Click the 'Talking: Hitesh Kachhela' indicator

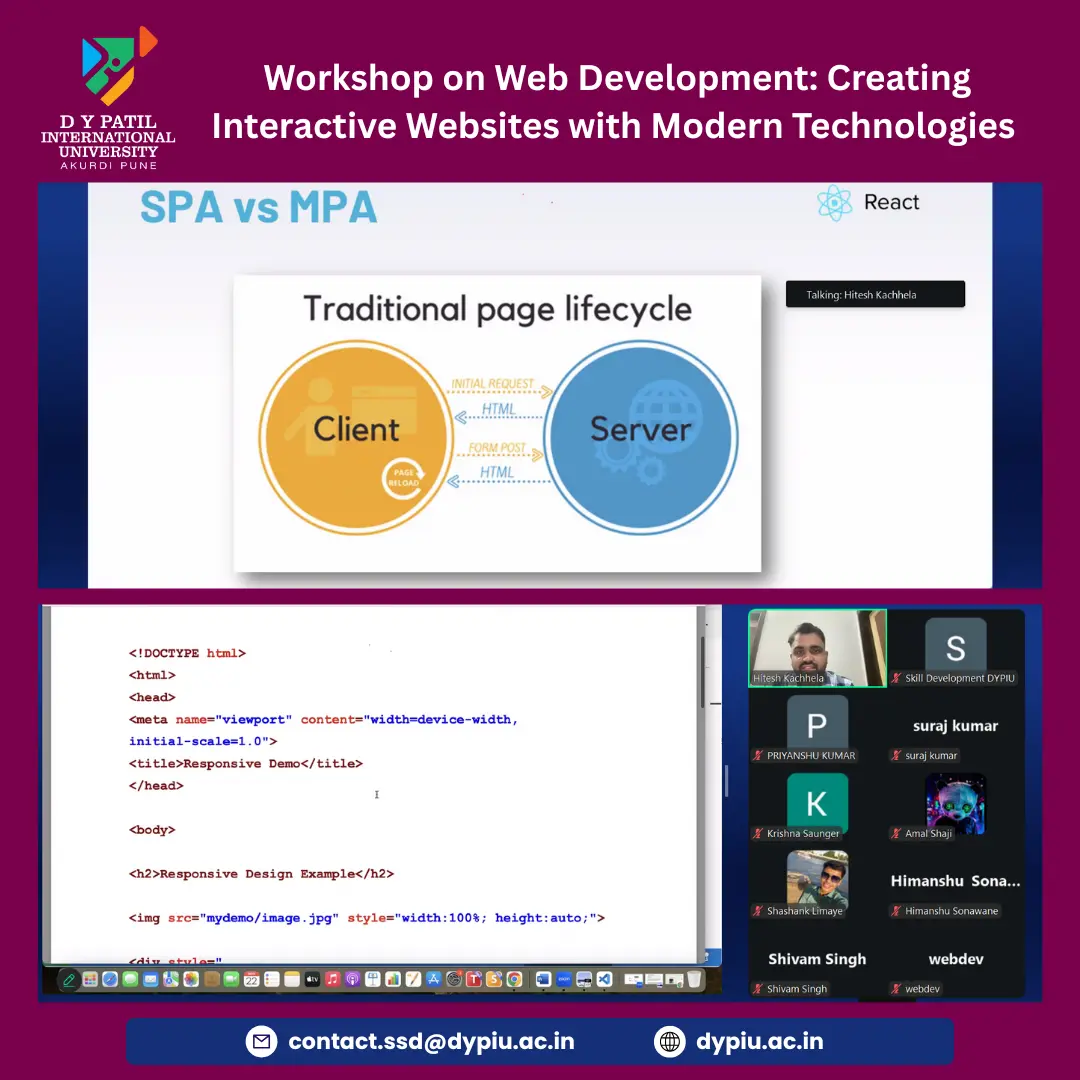tap(875, 294)
